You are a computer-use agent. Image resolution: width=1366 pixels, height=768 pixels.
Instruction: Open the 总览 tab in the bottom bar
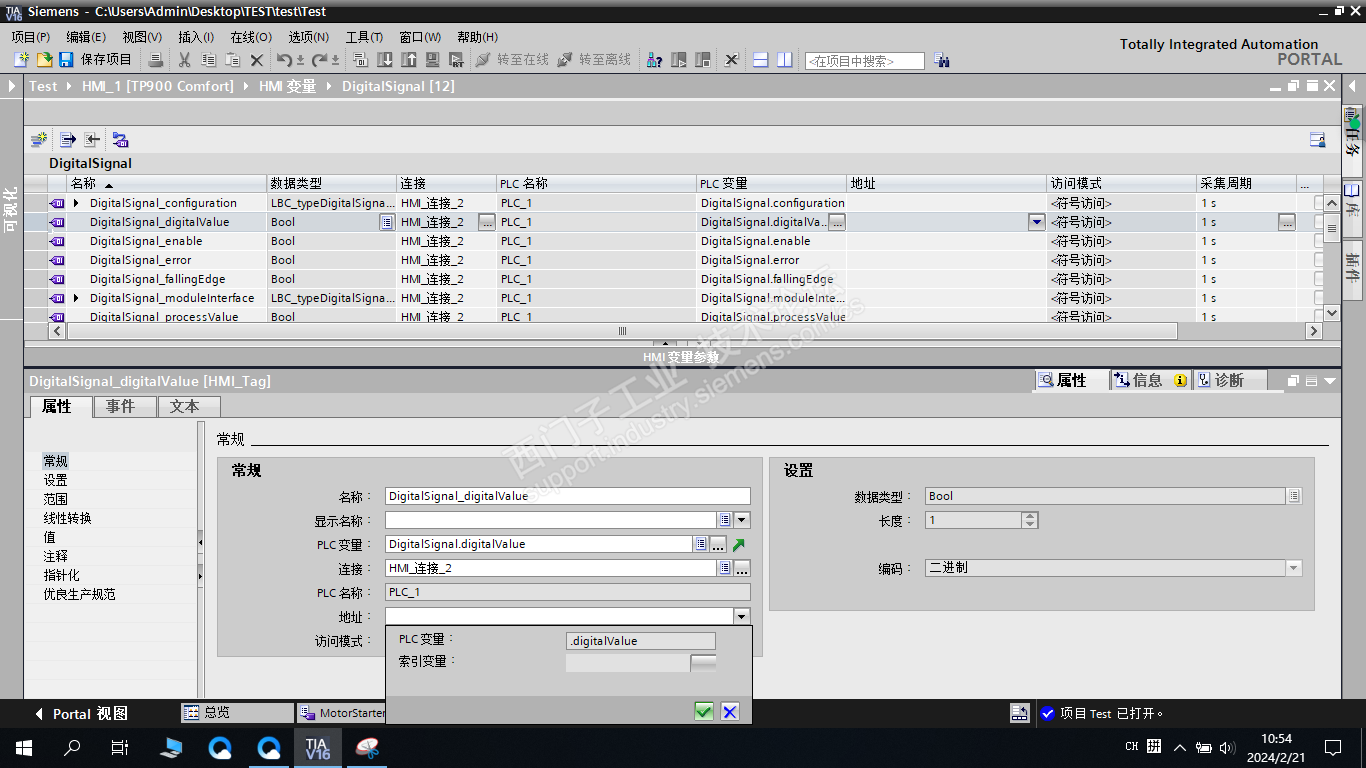[x=237, y=713]
